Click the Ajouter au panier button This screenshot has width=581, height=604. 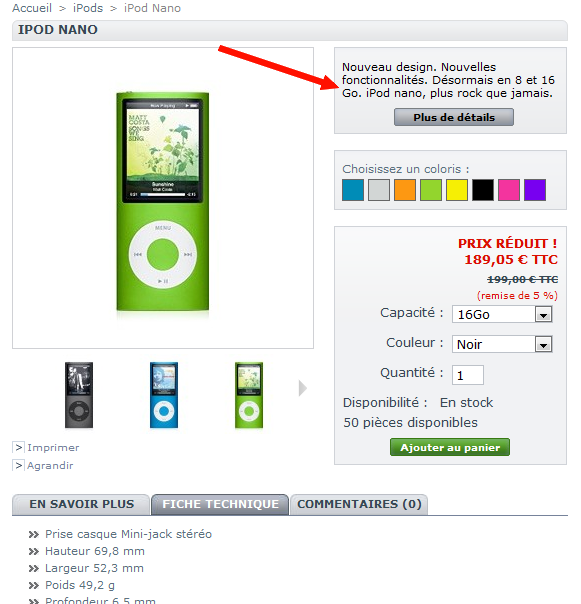click(450, 447)
